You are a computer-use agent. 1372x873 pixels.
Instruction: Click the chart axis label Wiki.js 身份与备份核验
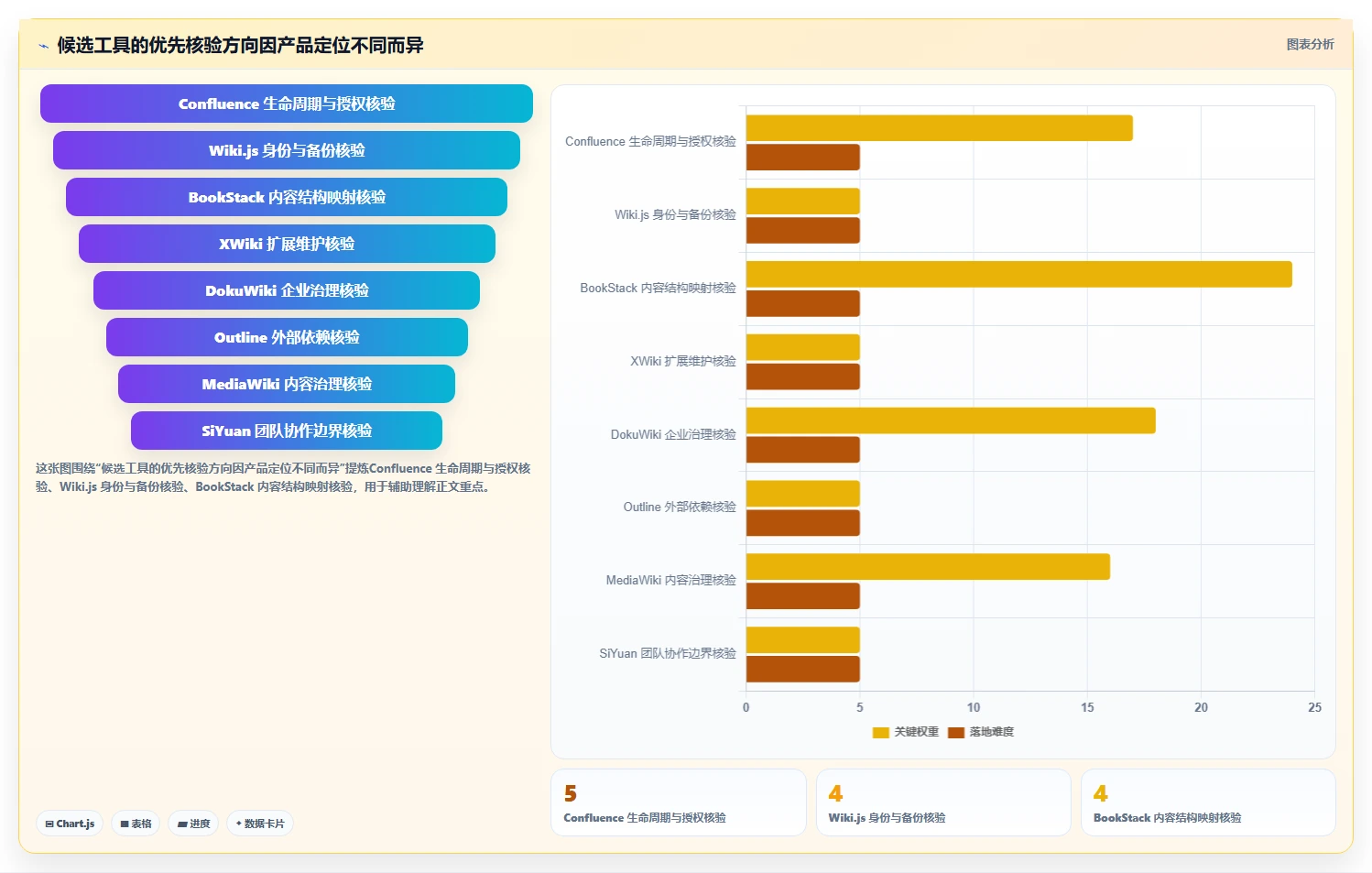(x=675, y=215)
